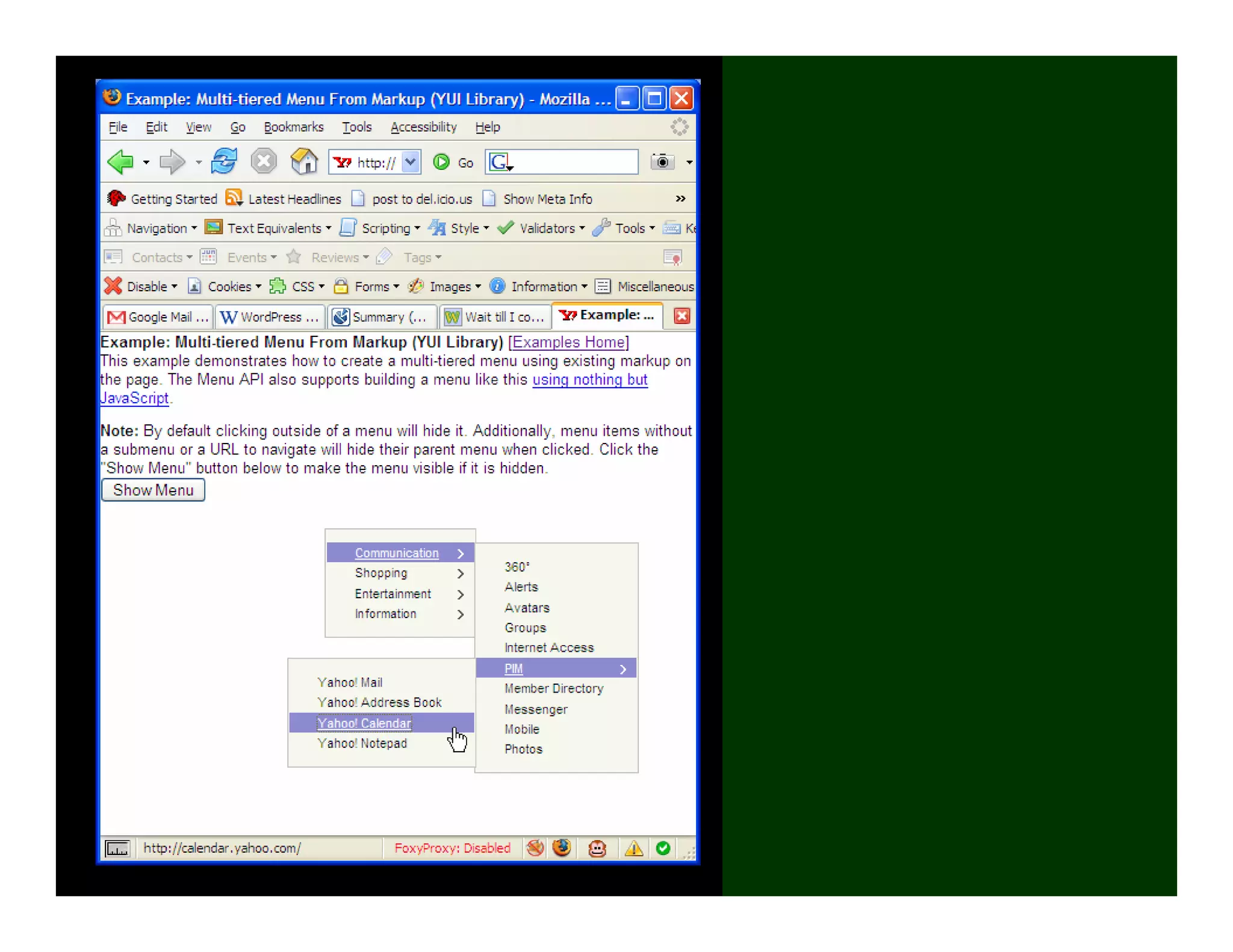Image resolution: width=1233 pixels, height=952 pixels.
Task: Click the yellow warning triangle status icon
Action: [x=633, y=848]
